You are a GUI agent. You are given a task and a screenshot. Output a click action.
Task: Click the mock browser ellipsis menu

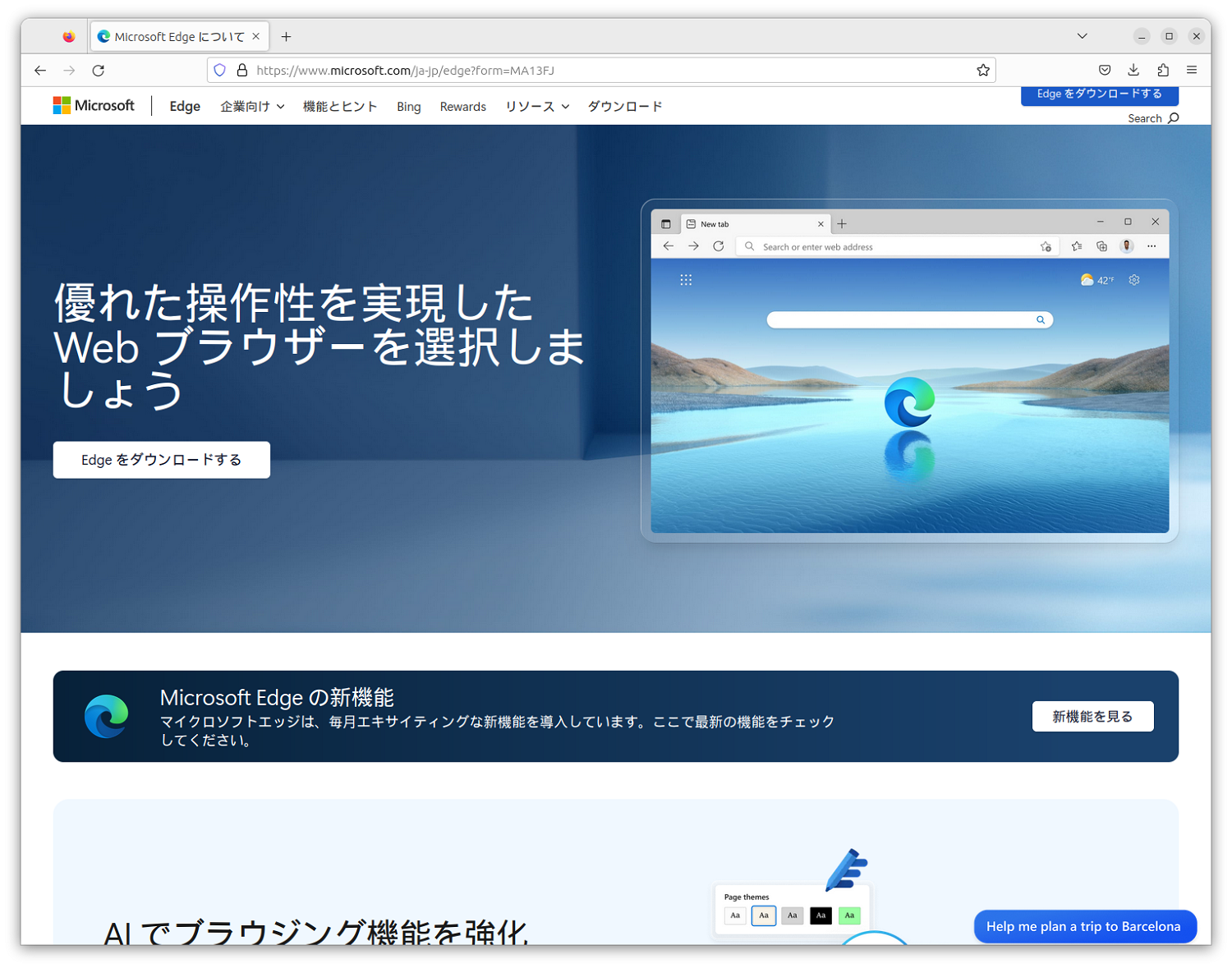1152,246
